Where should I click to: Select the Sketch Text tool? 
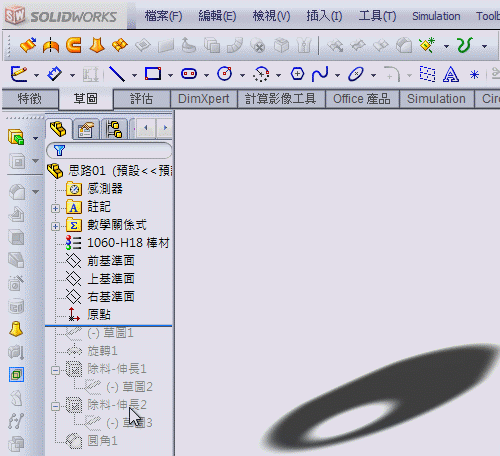pyautogui.click(x=451, y=74)
